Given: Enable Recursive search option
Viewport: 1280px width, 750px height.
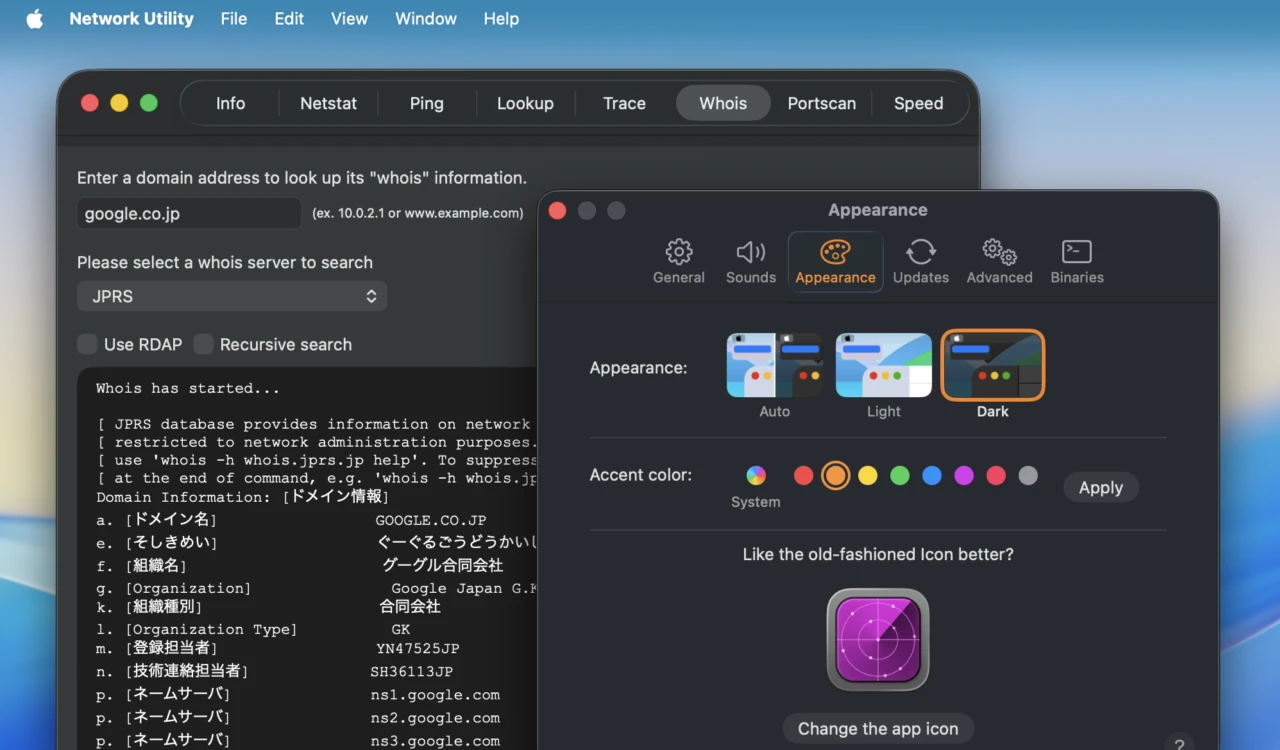Looking at the screenshot, I should pyautogui.click(x=204, y=344).
